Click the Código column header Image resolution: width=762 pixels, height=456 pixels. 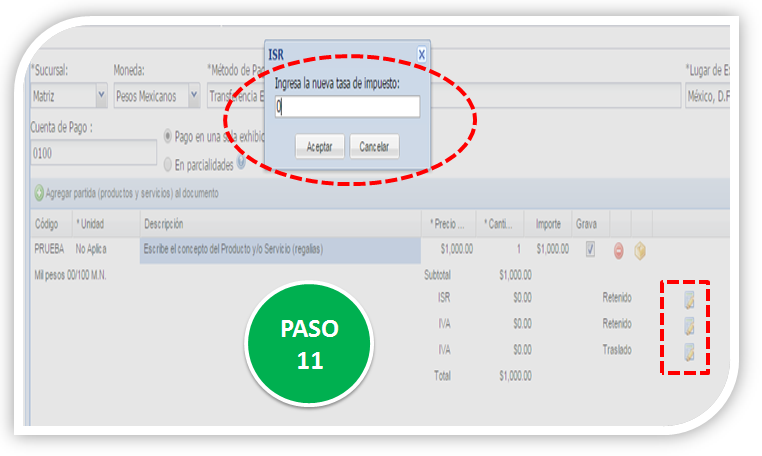[52, 224]
